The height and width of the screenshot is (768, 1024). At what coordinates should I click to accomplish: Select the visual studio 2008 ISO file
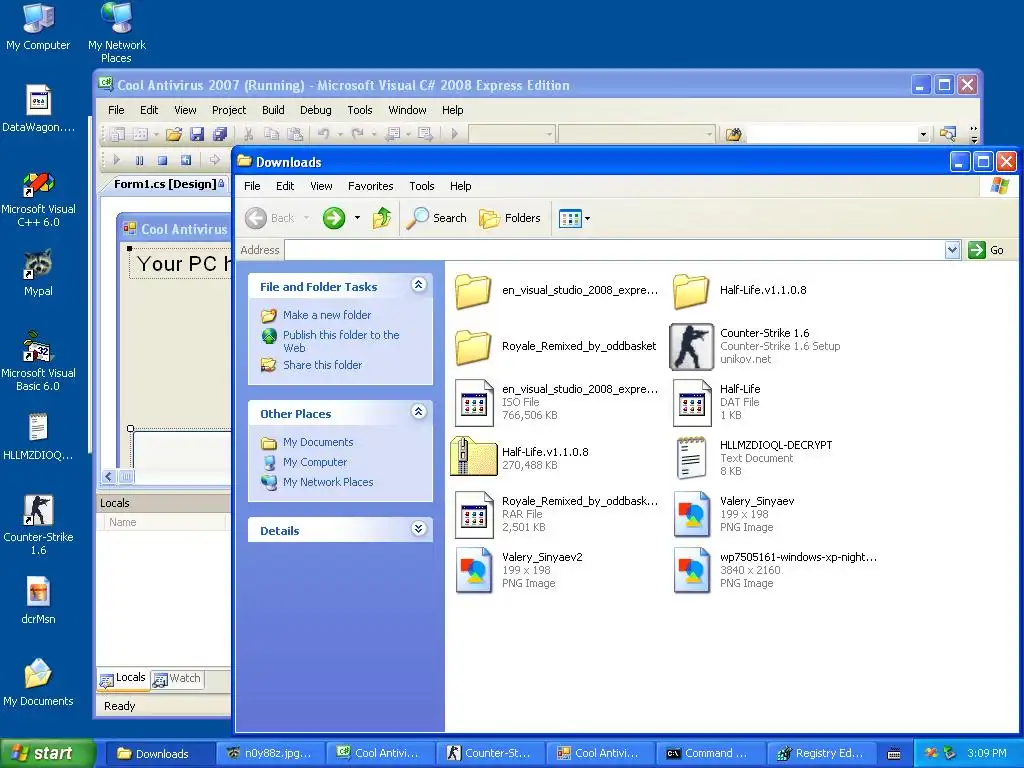[556, 402]
